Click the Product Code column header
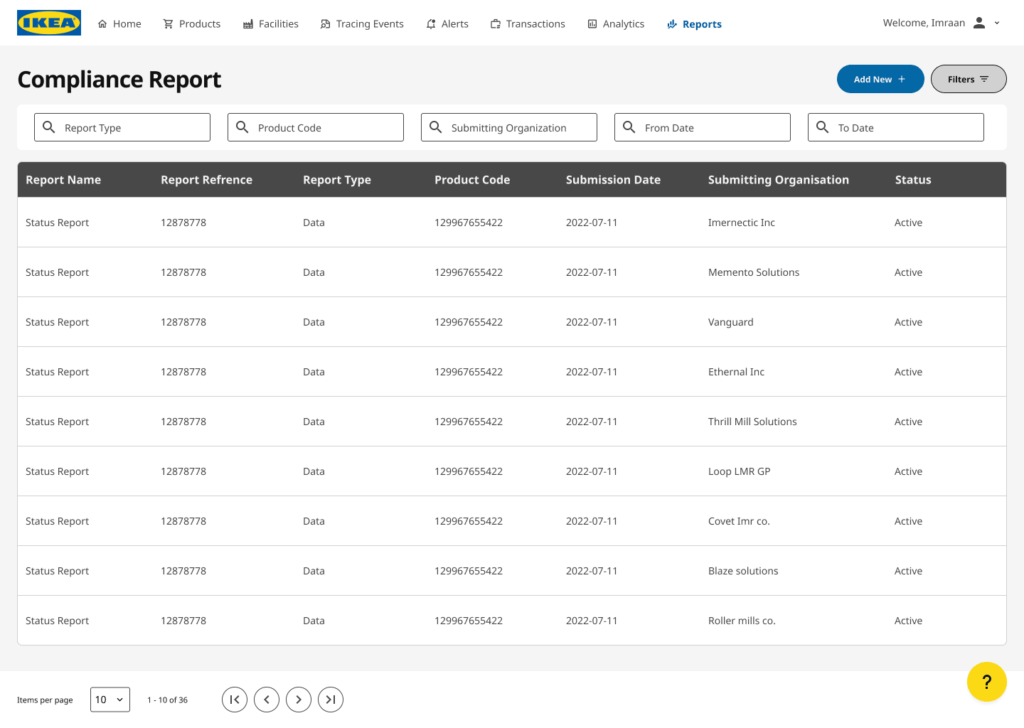The width and height of the screenshot is (1024, 728). 472,180
